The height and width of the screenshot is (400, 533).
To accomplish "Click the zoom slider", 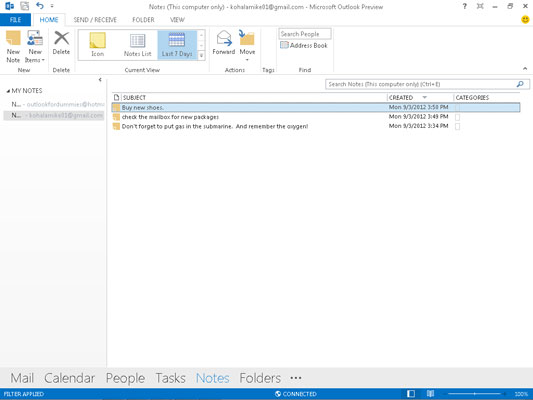I will pyautogui.click(x=475, y=394).
